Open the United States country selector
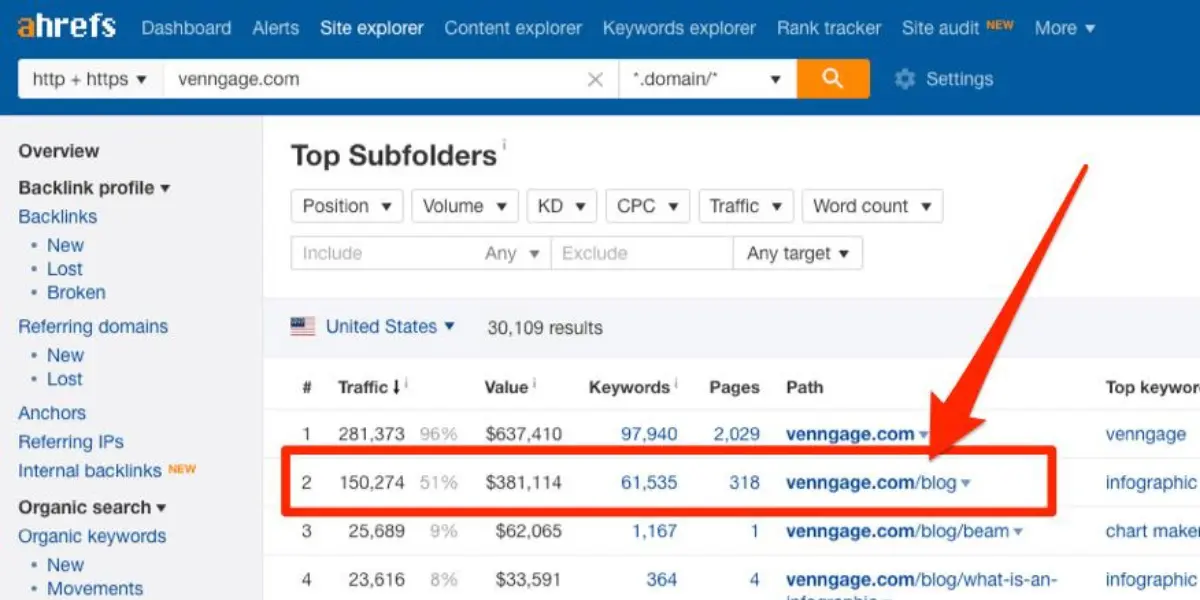The width and height of the screenshot is (1200, 600). (390, 326)
